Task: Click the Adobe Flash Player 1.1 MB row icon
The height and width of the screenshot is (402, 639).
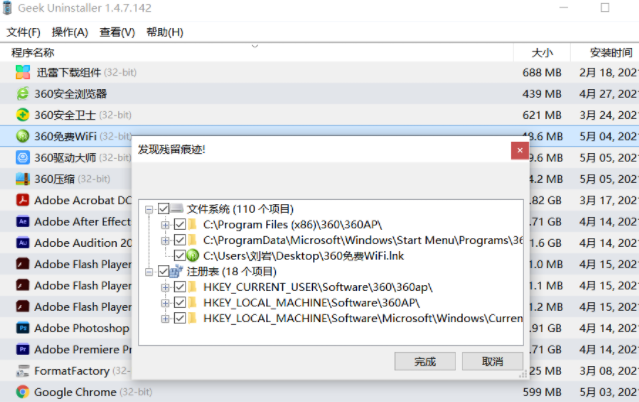Action: [x=23, y=285]
